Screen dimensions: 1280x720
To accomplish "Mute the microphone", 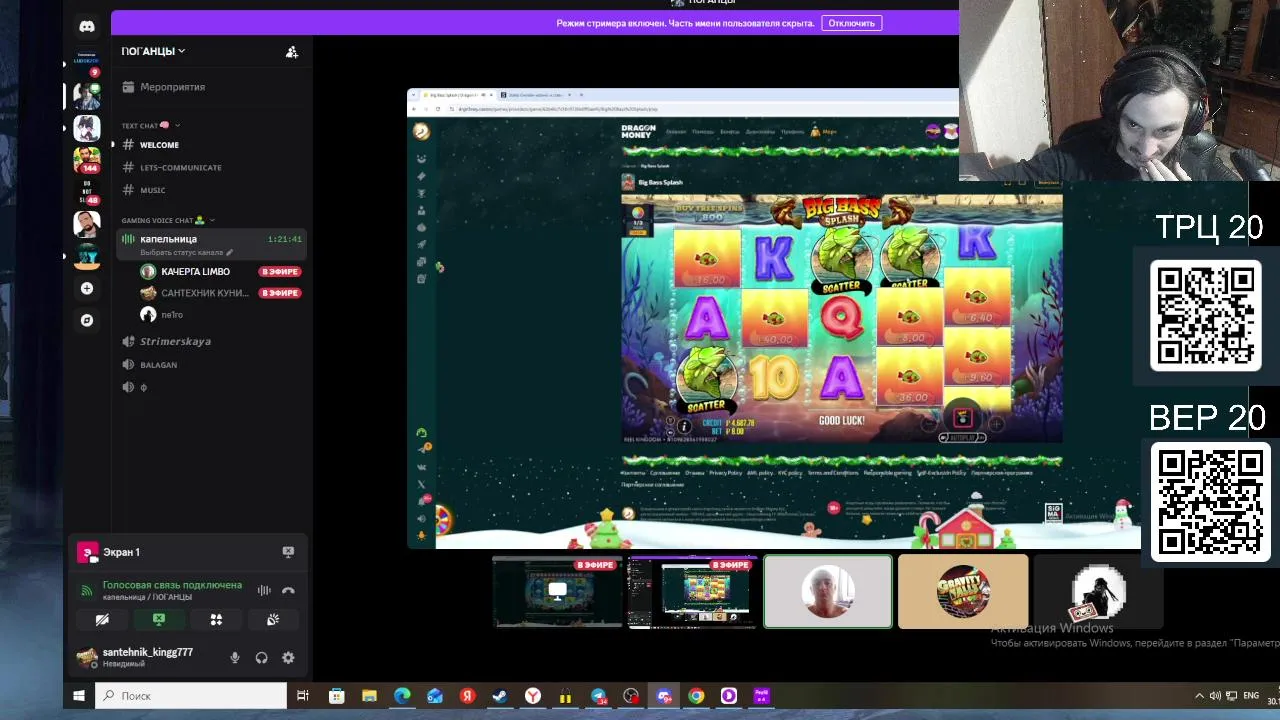I will (x=235, y=658).
